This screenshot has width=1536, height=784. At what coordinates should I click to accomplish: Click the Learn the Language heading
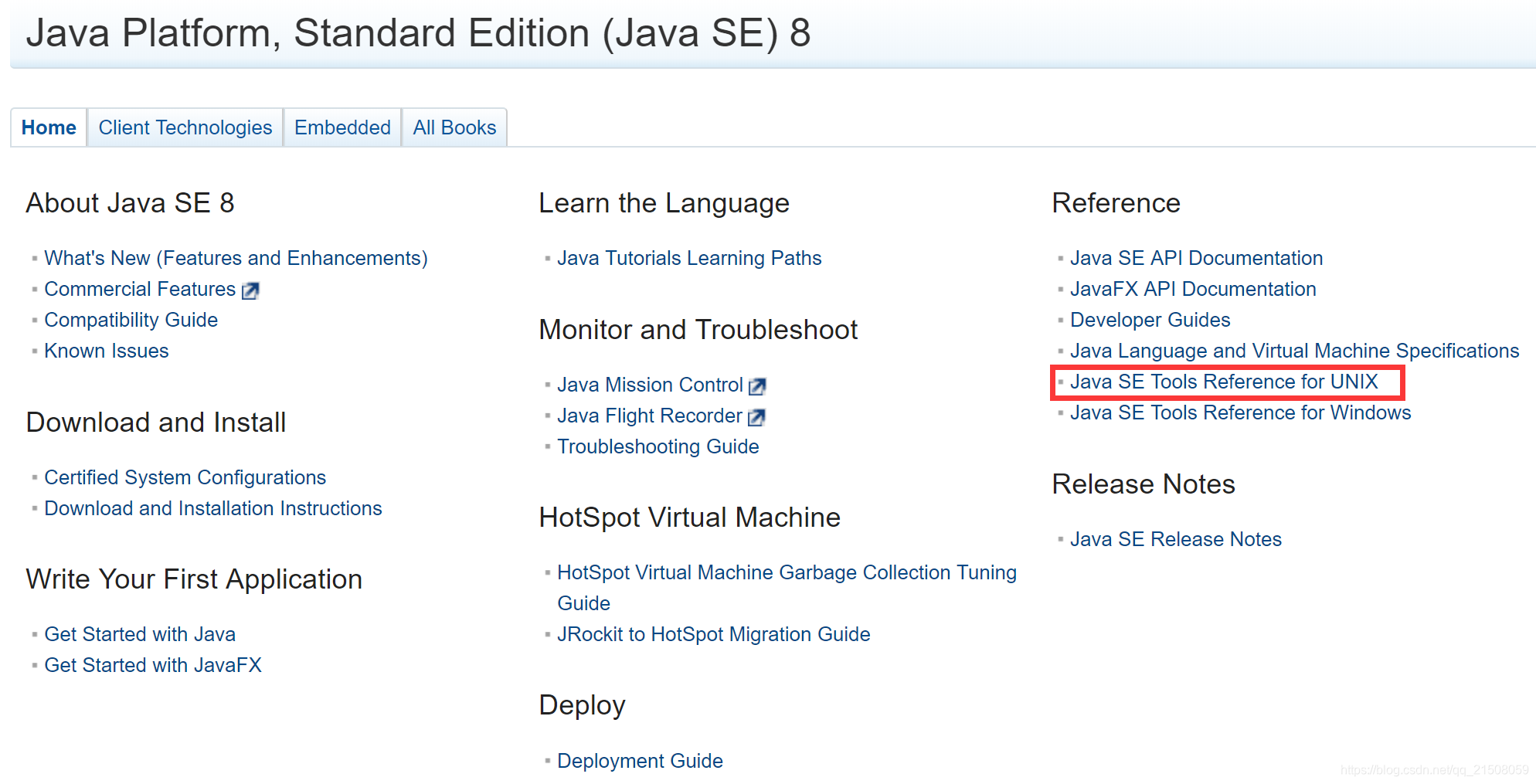tap(664, 203)
